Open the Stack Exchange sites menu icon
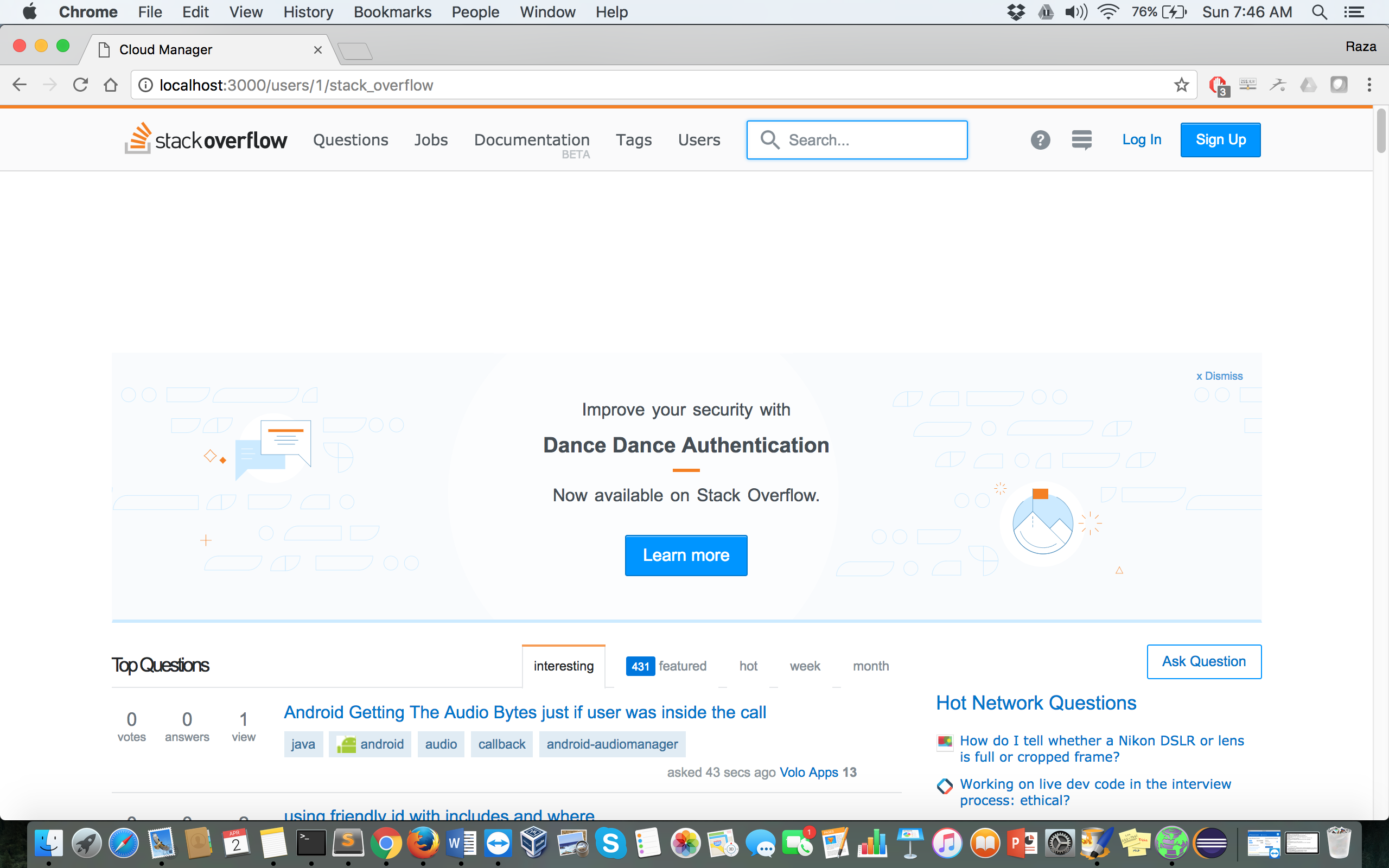1389x868 pixels. [x=1081, y=139]
